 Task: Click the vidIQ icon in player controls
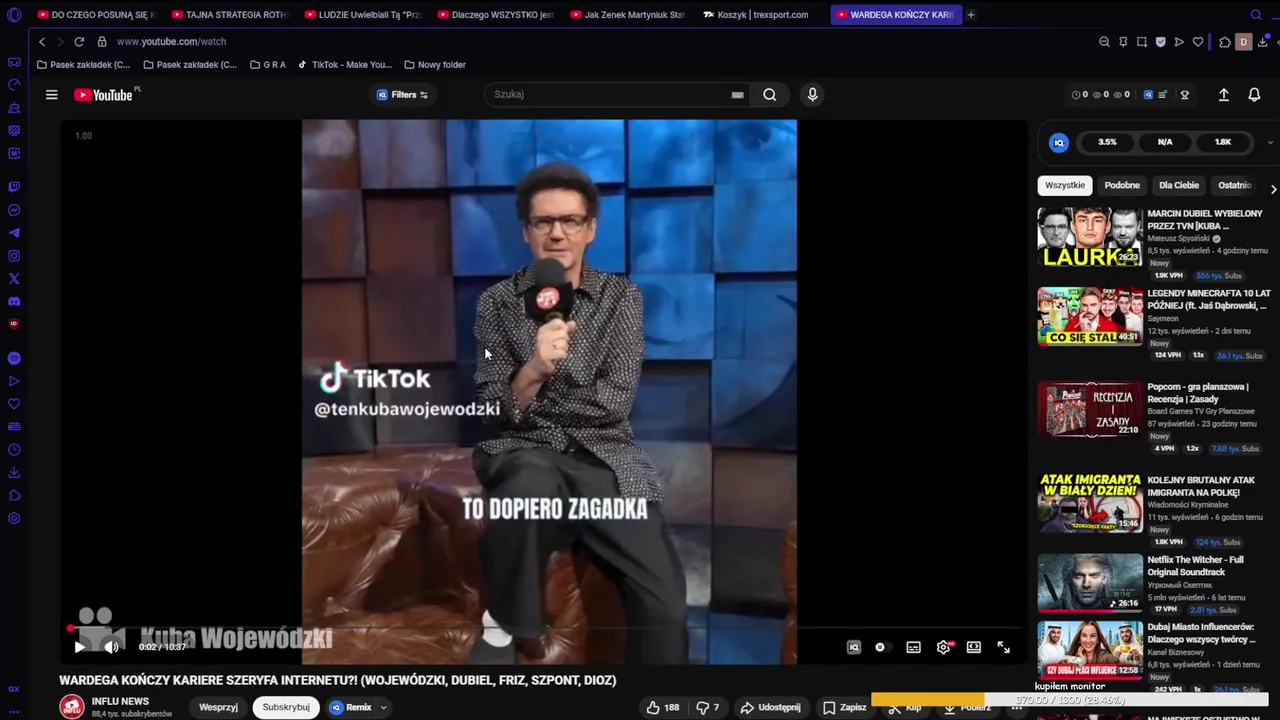point(853,647)
